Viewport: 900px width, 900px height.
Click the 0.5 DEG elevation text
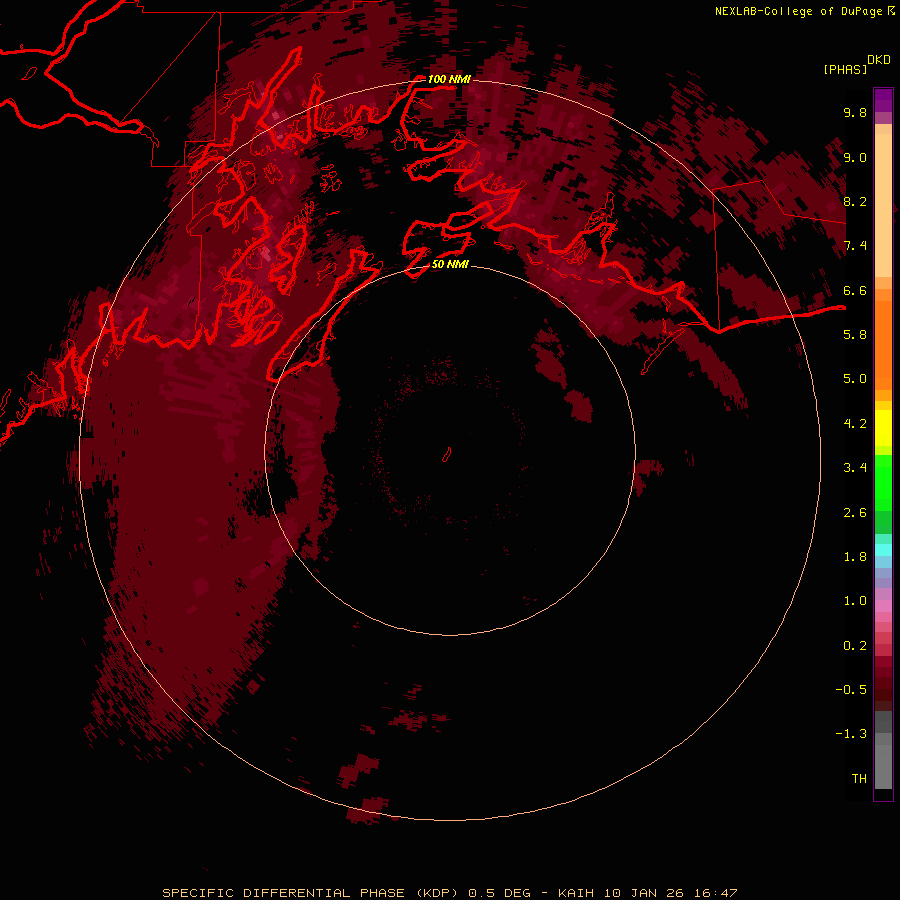pos(499,893)
